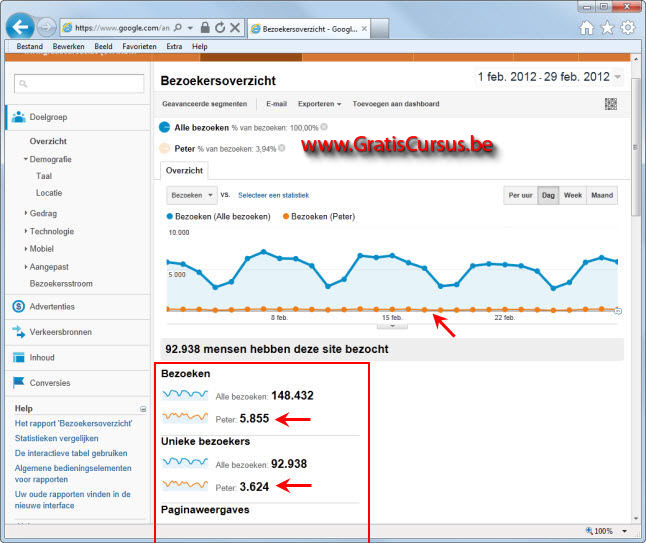Viewport: 646px width, 543px height.
Task: Expand the Technologie section
Action: pyautogui.click(x=26, y=231)
